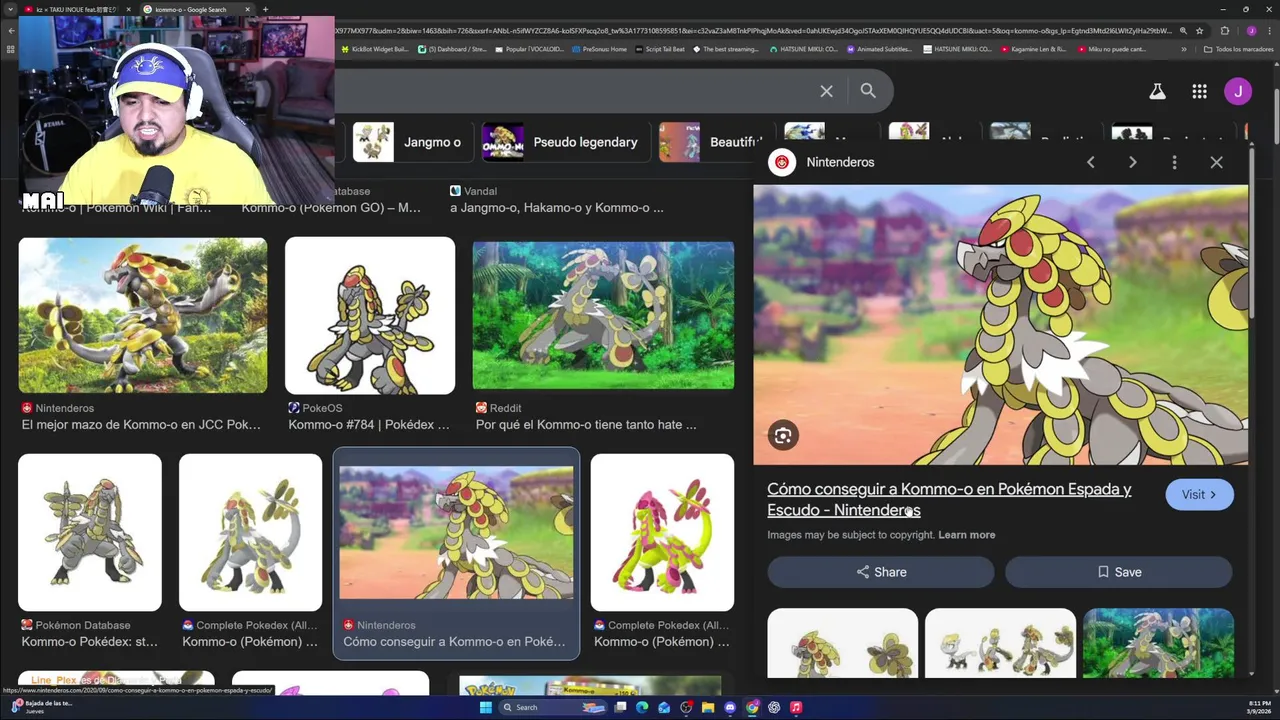Select the 'Jangmo o' filter chip

[411, 142]
